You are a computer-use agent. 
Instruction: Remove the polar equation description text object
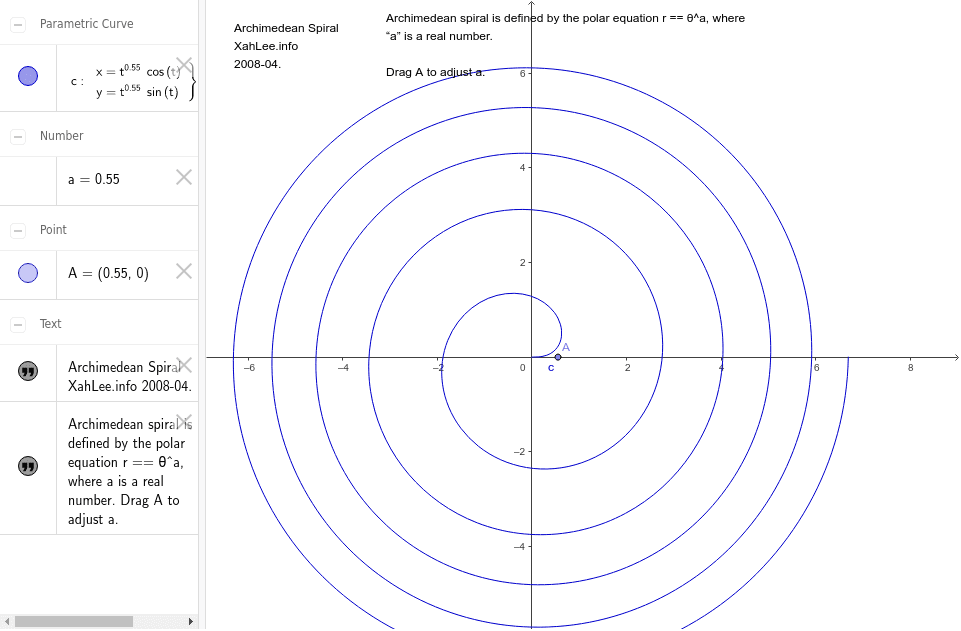coord(184,423)
